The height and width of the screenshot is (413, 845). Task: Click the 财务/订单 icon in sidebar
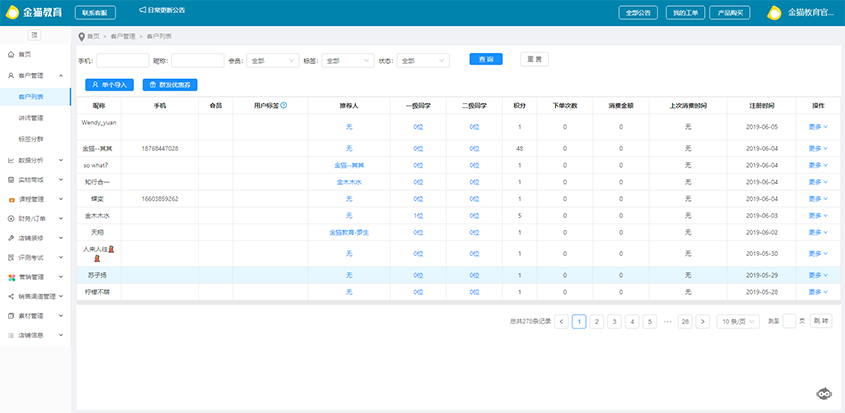(x=11, y=218)
